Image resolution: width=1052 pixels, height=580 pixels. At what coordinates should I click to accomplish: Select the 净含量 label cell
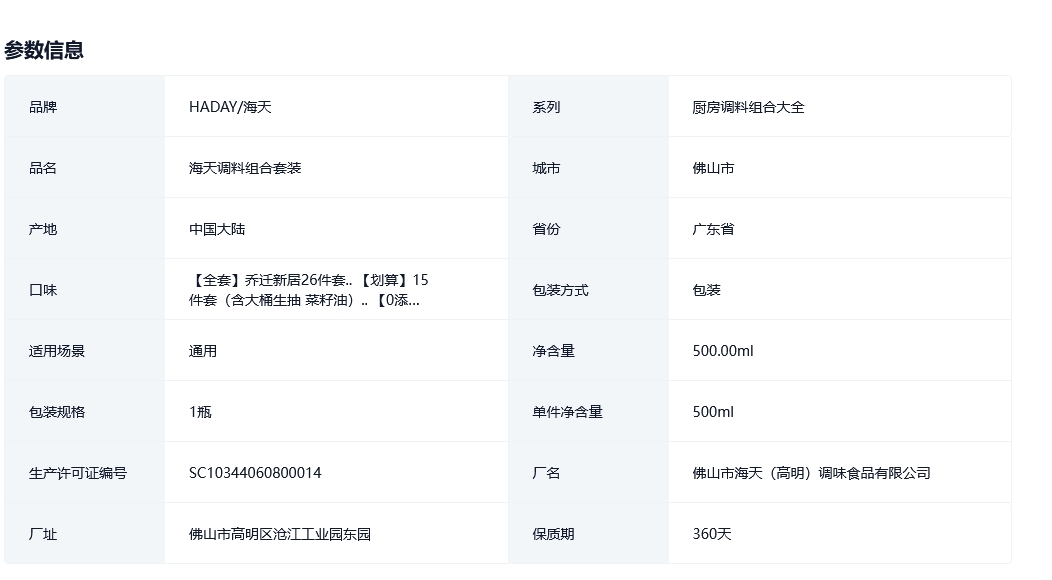(588, 351)
